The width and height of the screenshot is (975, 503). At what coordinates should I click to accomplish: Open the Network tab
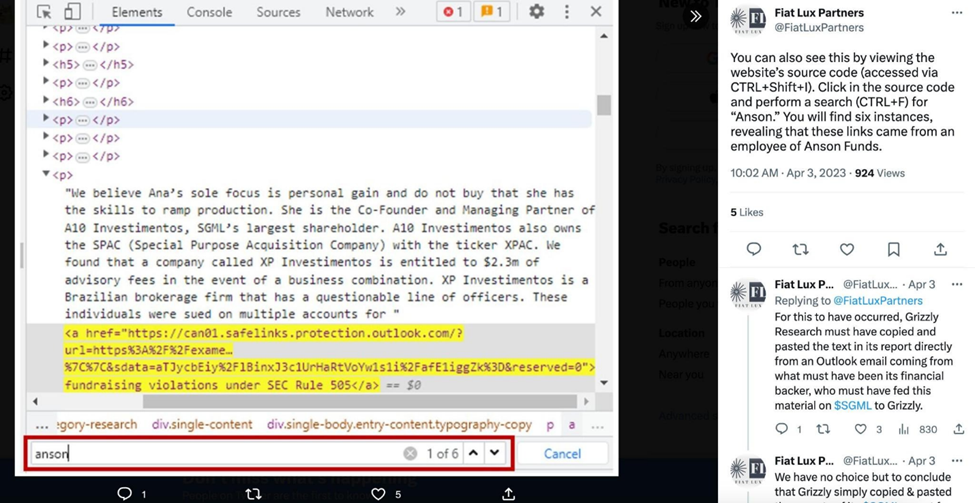coord(349,12)
